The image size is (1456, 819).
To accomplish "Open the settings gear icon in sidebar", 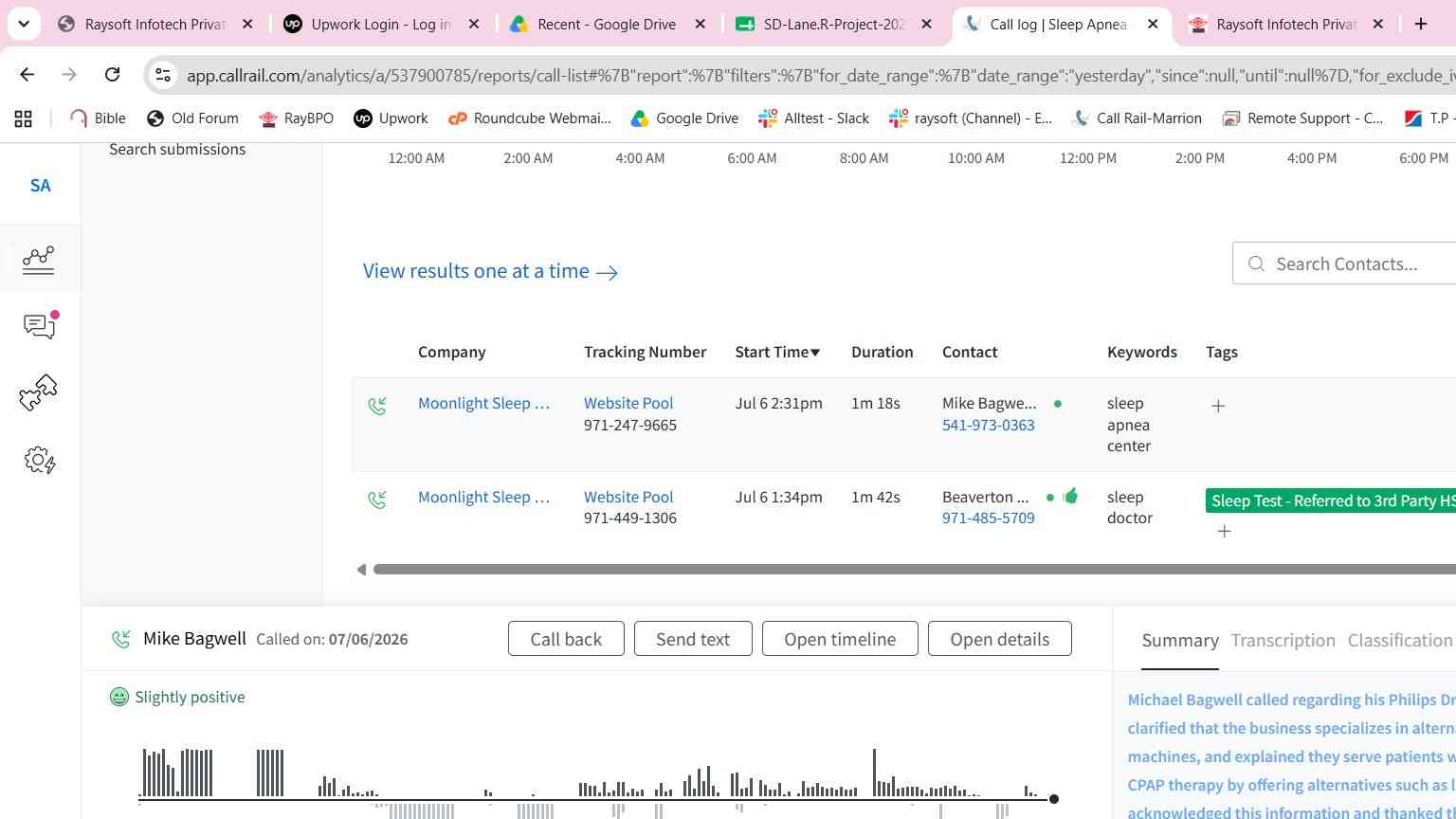I will click(39, 461).
